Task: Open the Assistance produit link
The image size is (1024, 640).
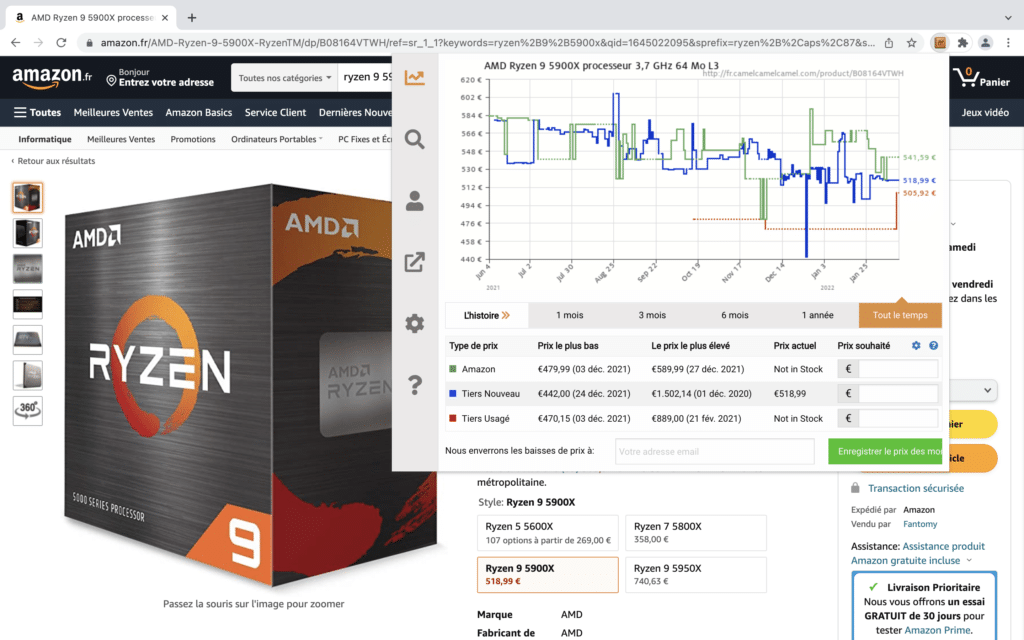Action: coord(943,546)
